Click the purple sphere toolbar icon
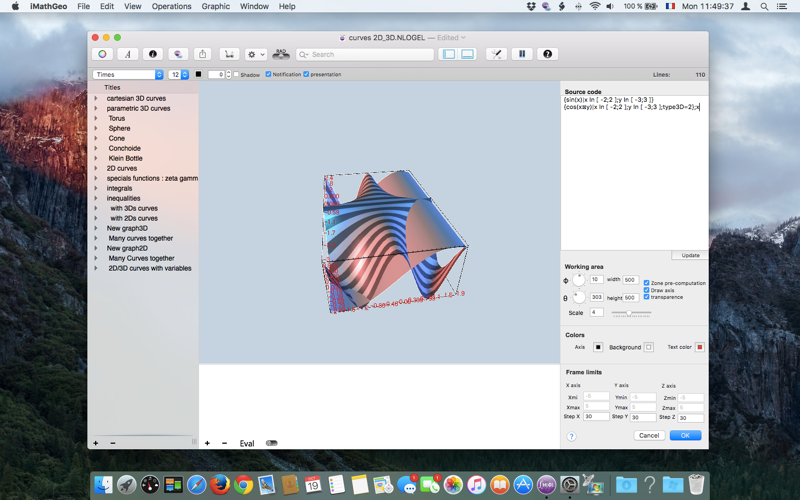Image resolution: width=800 pixels, height=500 pixels. click(178, 54)
